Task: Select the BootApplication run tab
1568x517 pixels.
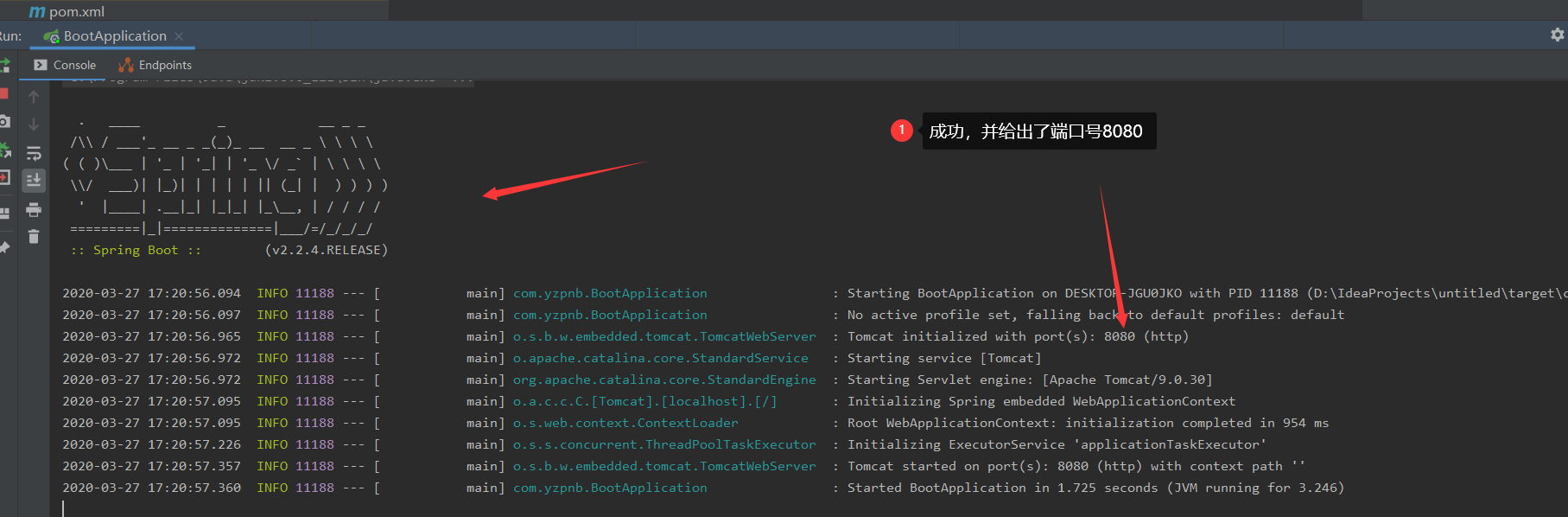Action: tap(112, 35)
